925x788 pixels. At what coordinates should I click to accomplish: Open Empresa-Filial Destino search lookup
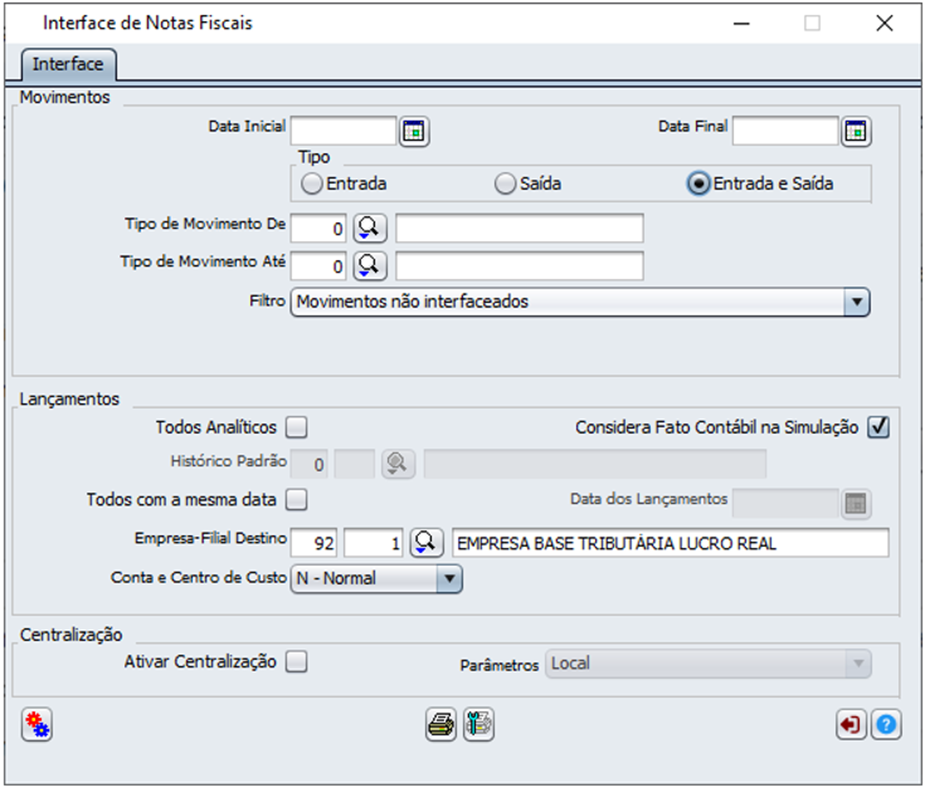click(427, 543)
